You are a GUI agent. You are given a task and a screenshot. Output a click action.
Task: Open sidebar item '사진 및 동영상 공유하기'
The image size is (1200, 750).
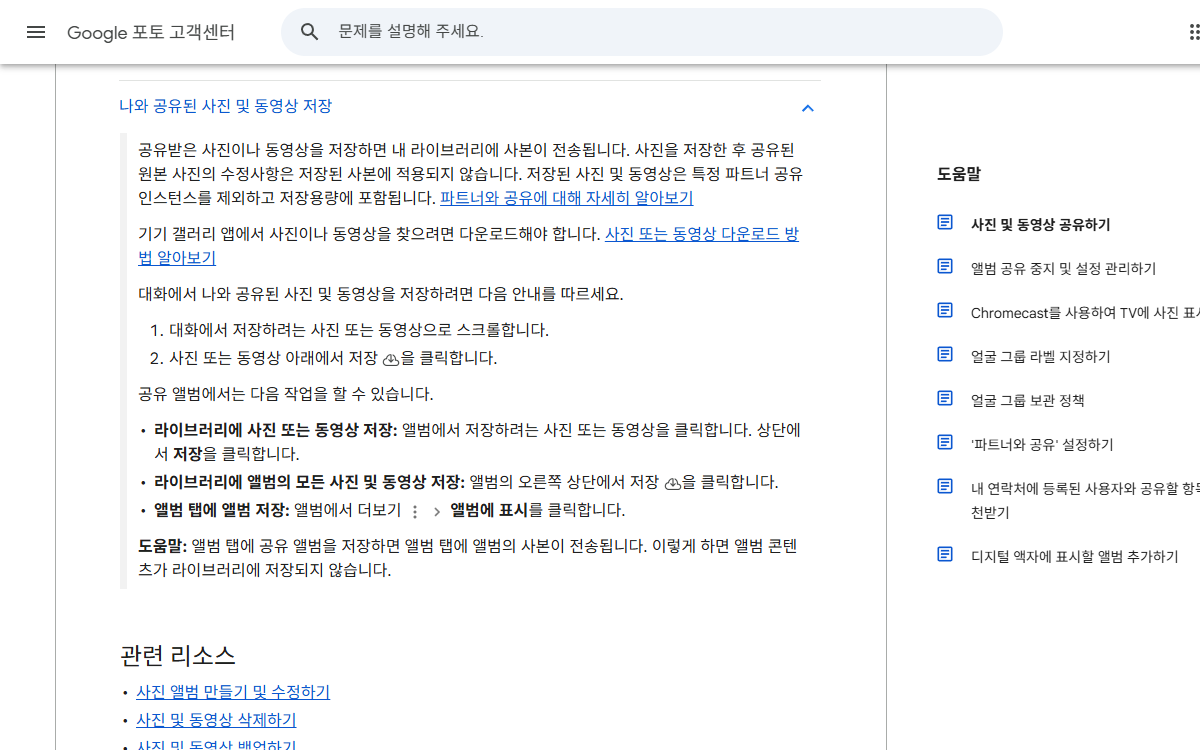(1040, 225)
